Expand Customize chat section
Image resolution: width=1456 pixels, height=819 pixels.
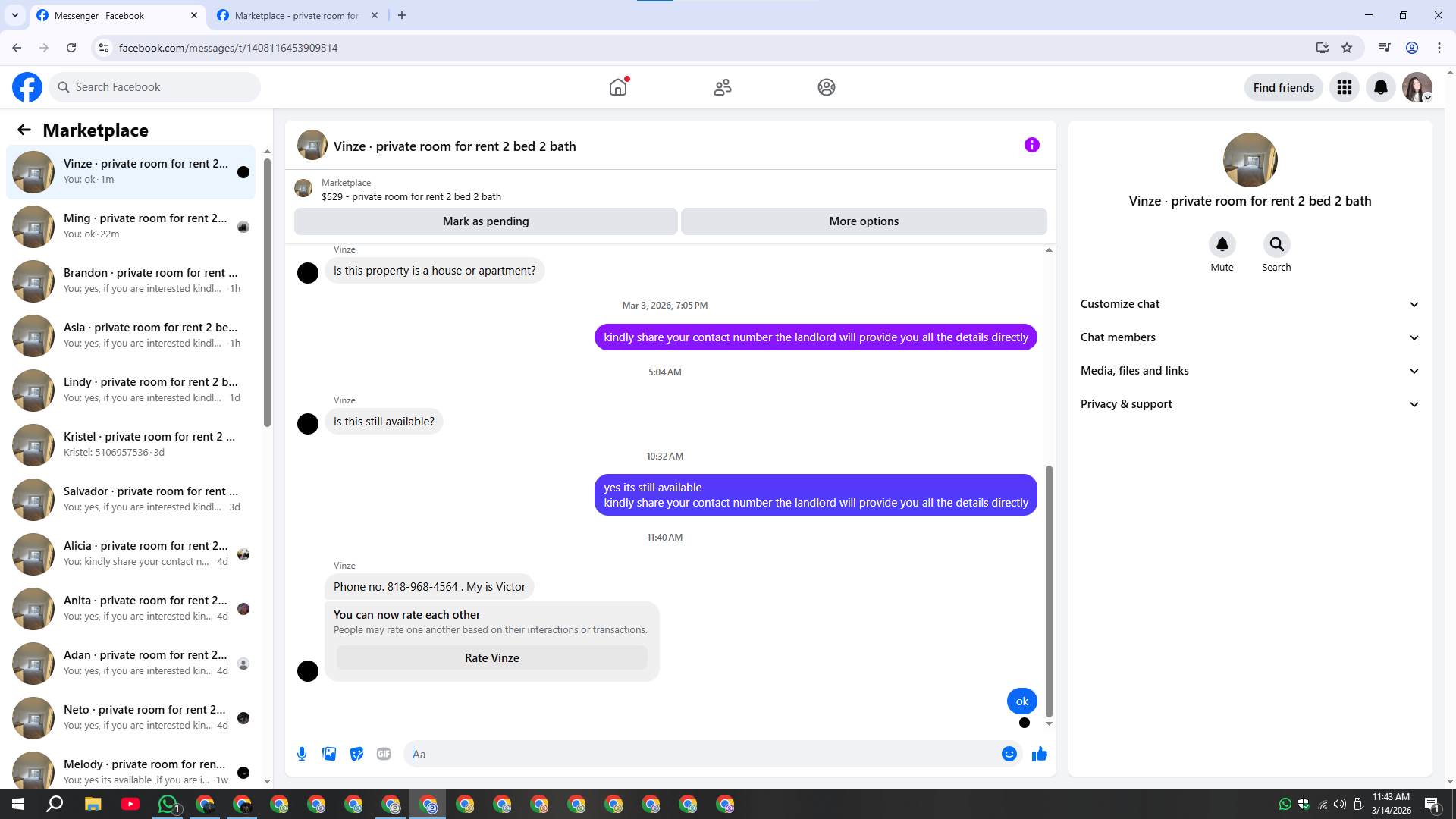click(x=1250, y=304)
